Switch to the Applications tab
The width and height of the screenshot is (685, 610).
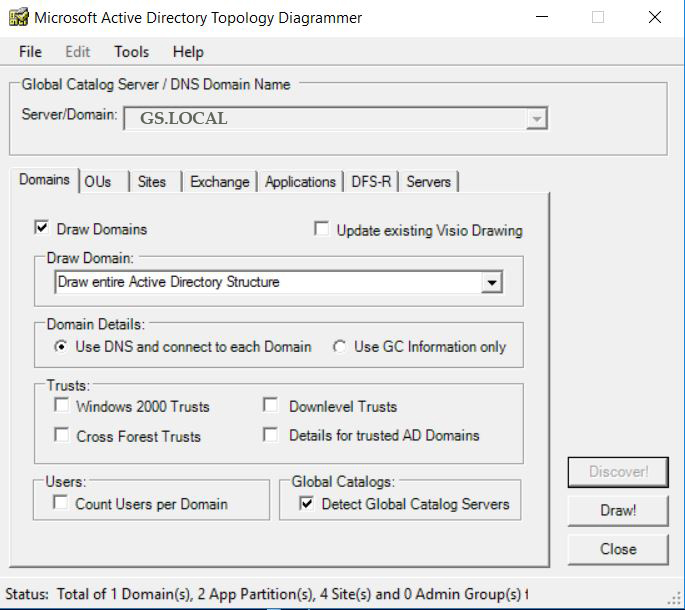click(300, 182)
